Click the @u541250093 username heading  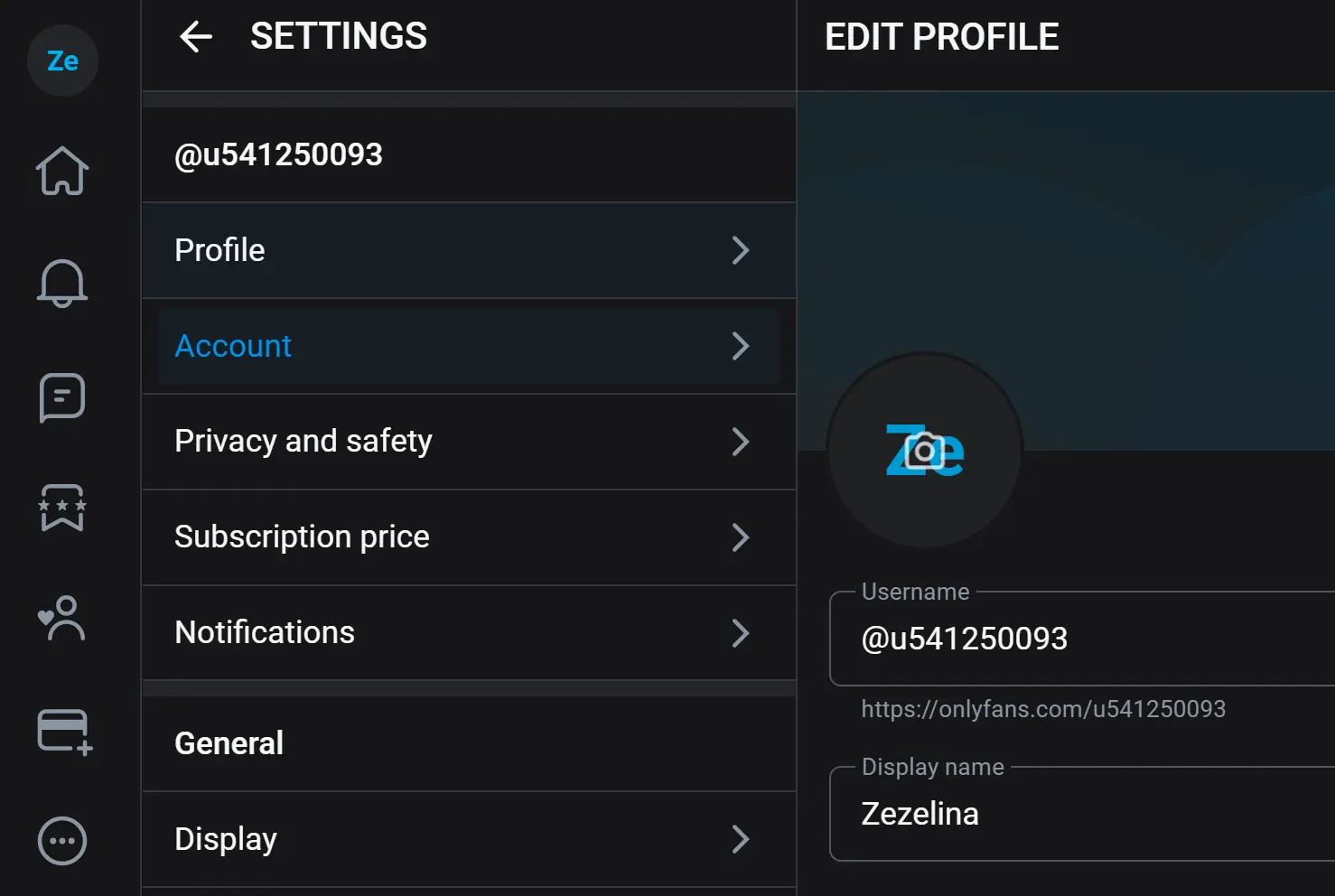pyautogui.click(x=279, y=154)
